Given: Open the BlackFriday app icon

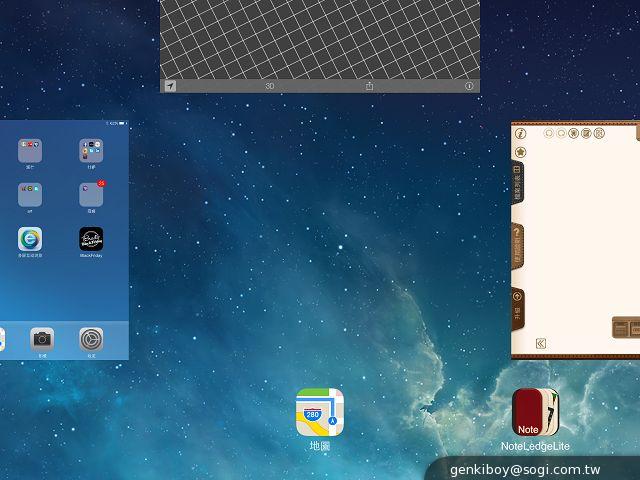Looking at the screenshot, I should click(x=91, y=240).
